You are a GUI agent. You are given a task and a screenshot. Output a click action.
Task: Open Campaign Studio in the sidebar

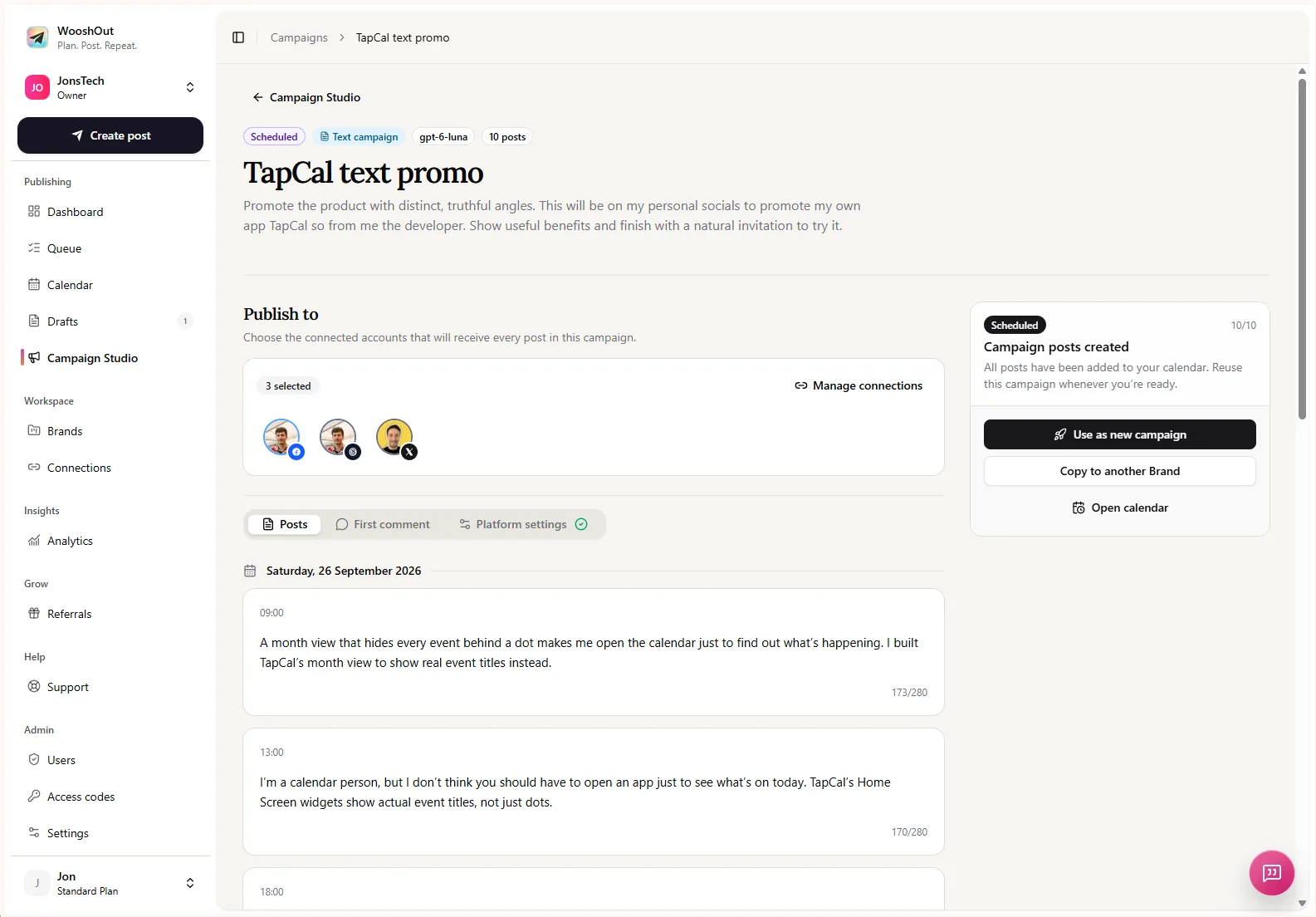pyautogui.click(x=110, y=358)
